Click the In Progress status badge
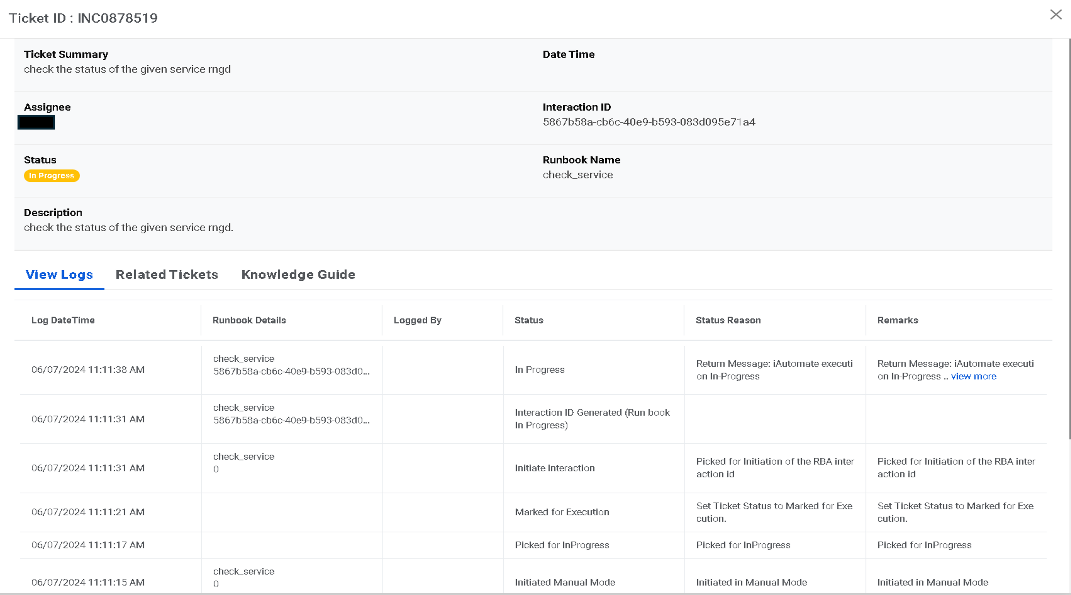 point(51,176)
